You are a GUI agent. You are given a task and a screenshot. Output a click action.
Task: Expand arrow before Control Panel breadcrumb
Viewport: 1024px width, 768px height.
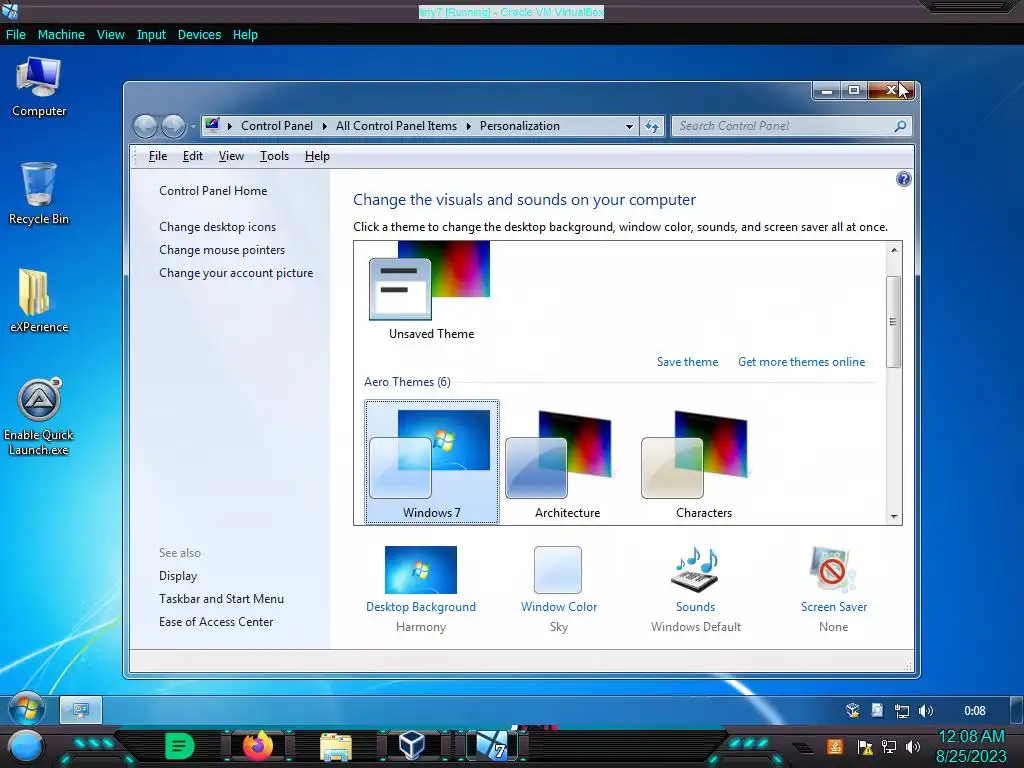[230, 126]
